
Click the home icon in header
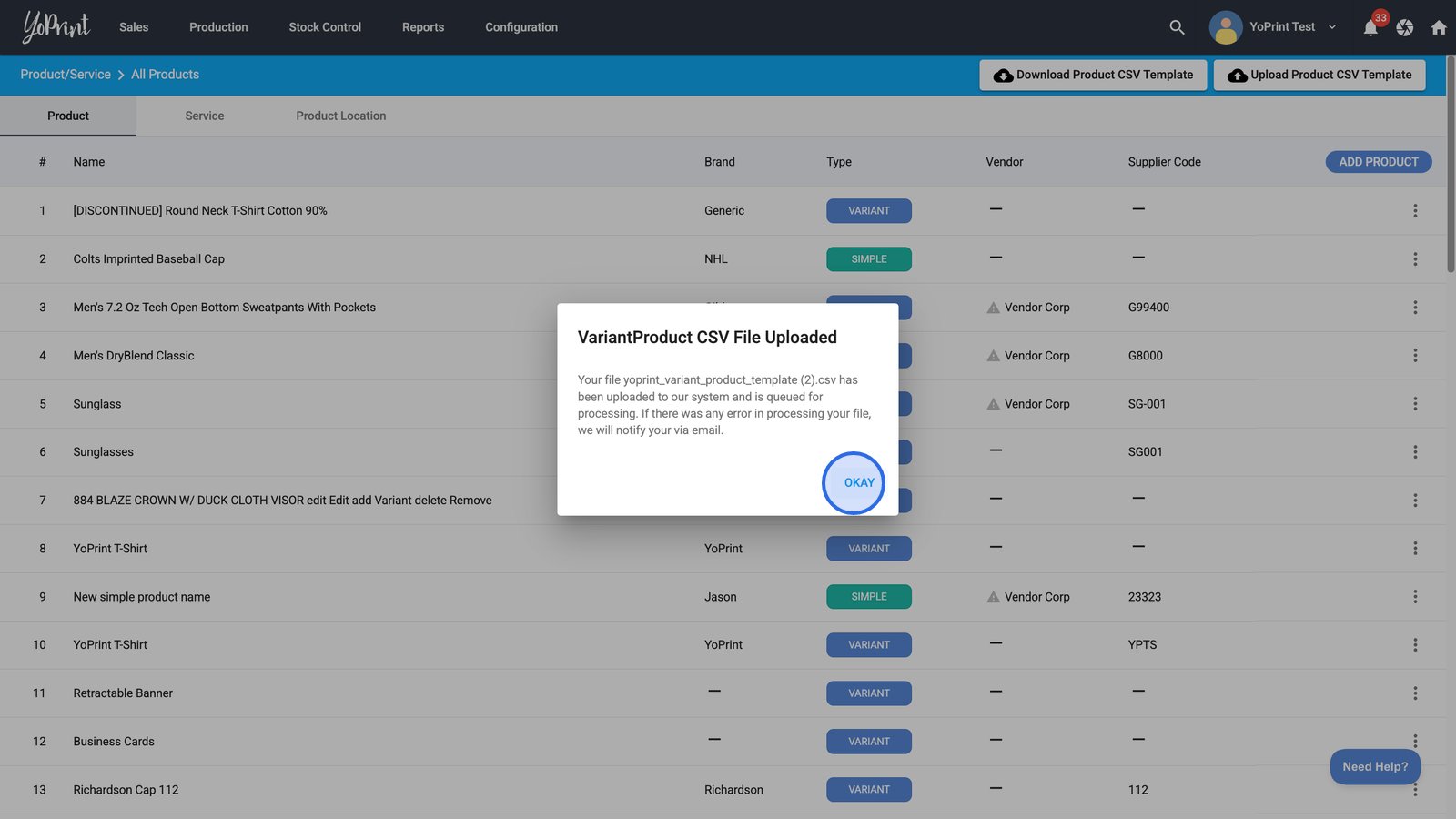[x=1438, y=27]
